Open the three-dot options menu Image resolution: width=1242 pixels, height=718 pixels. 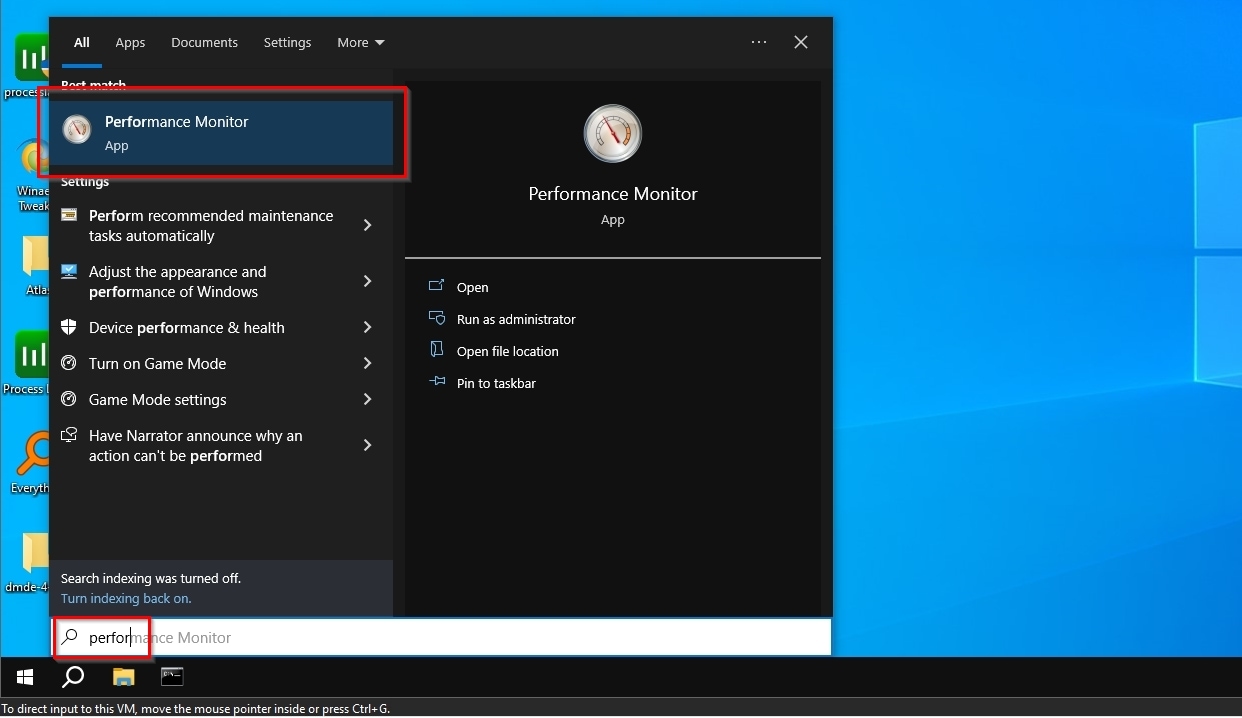759,42
